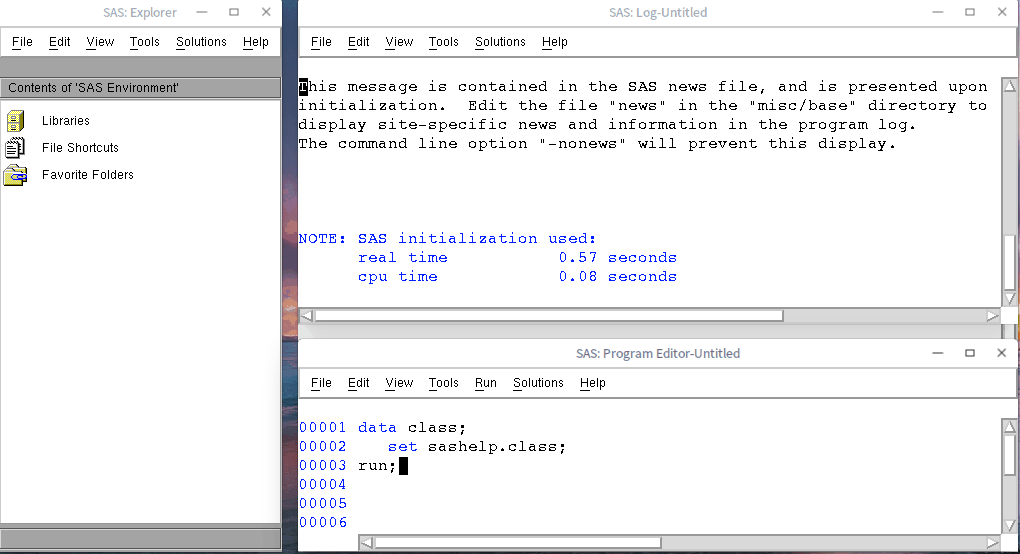Click the 'SAS: Program Editor-Untitled' title bar
1020x554 pixels.
[658, 353]
